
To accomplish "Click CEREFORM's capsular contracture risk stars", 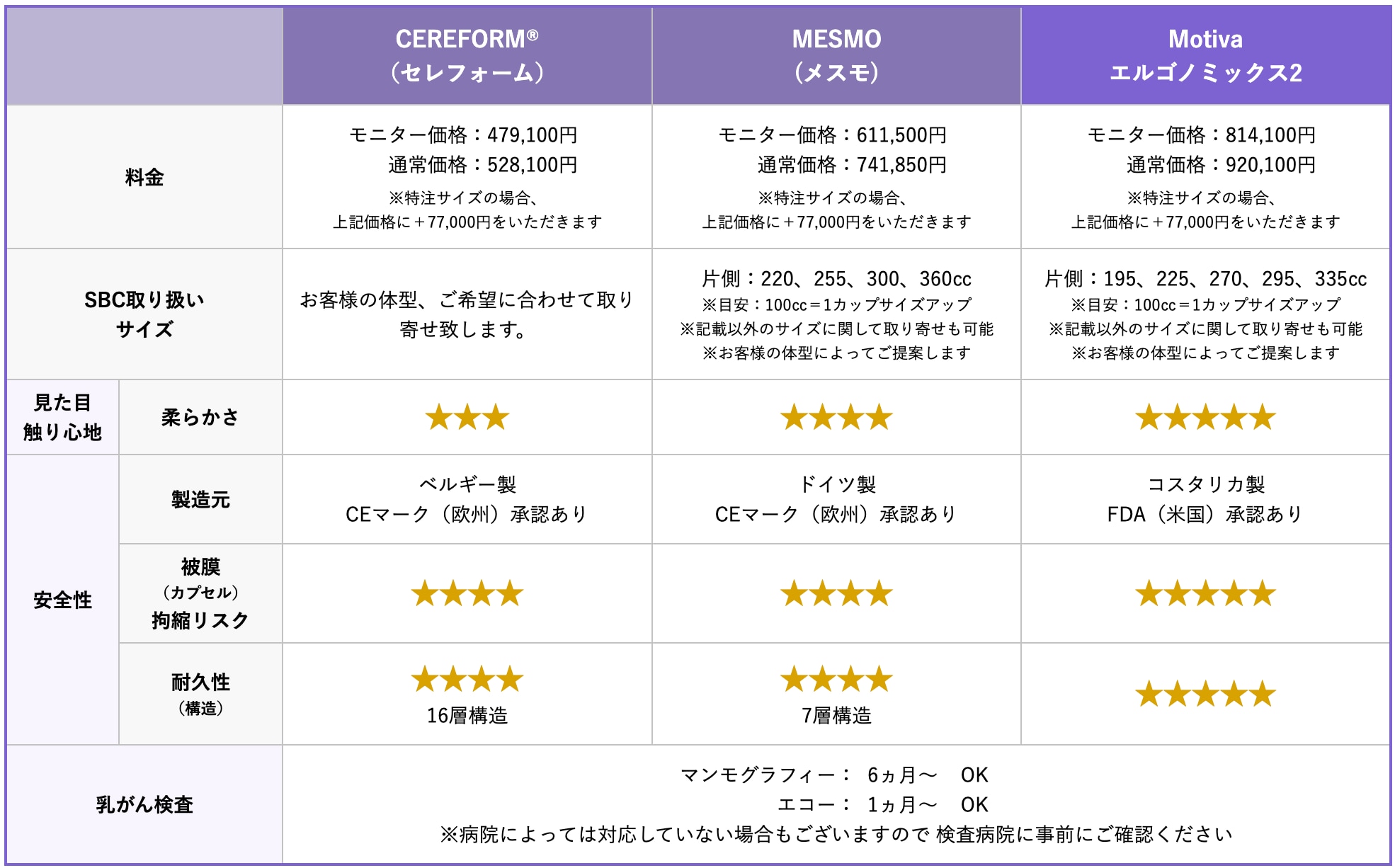I will (x=467, y=593).
